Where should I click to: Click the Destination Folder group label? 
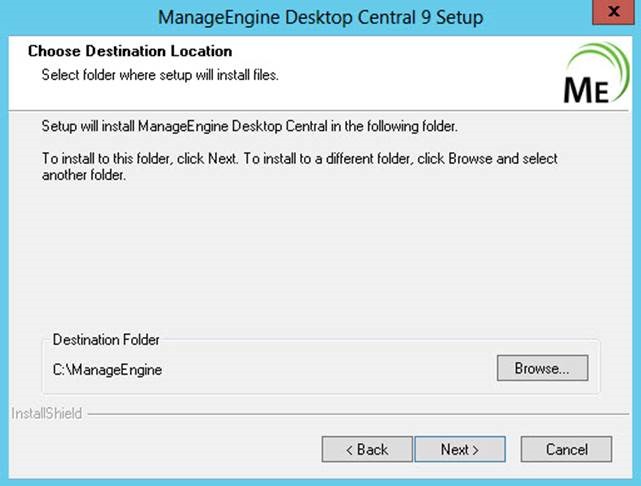tap(106, 340)
